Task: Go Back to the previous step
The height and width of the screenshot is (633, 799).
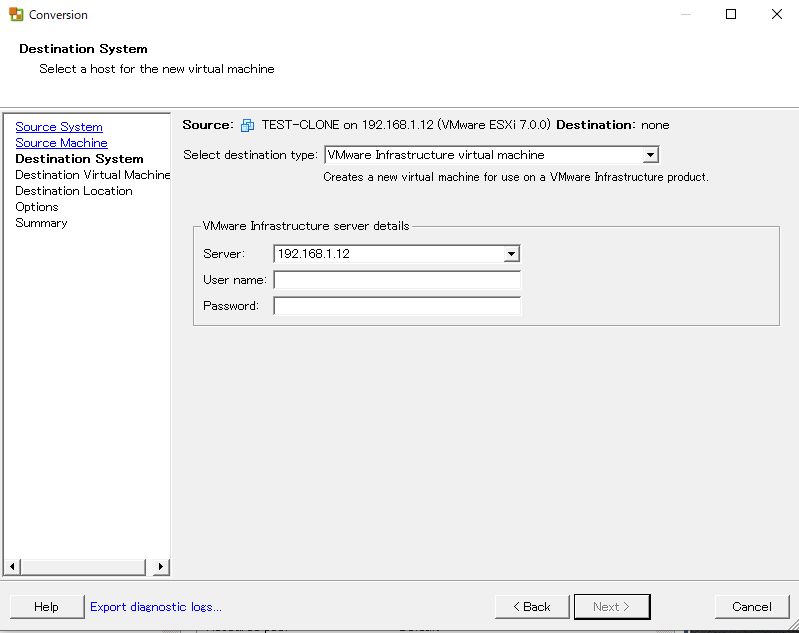Action: pos(532,606)
